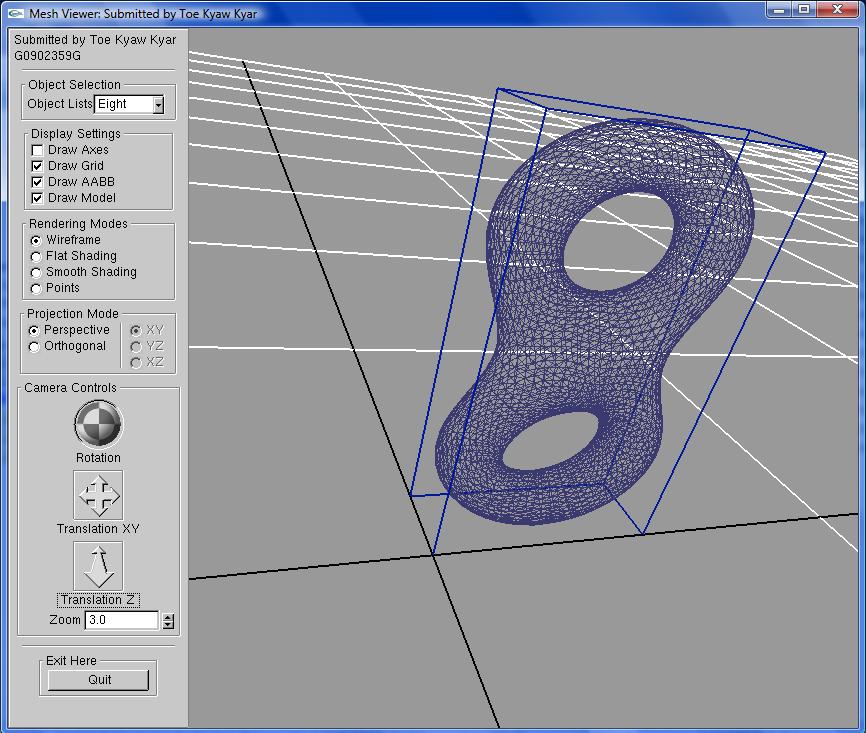Toggle the Draw AABB checkbox
Screen dimensions: 866x733
37,182
